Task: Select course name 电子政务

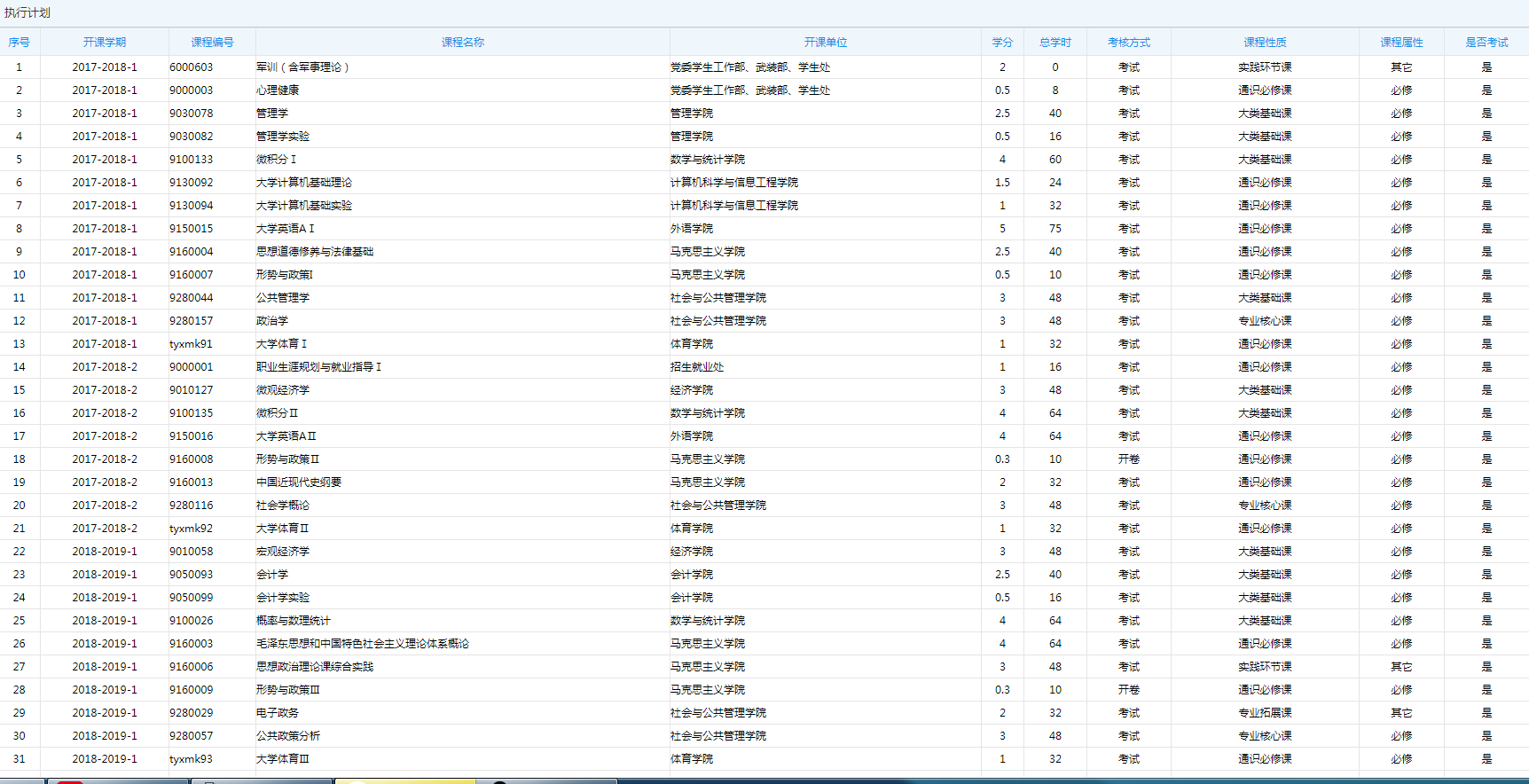Action: [278, 713]
